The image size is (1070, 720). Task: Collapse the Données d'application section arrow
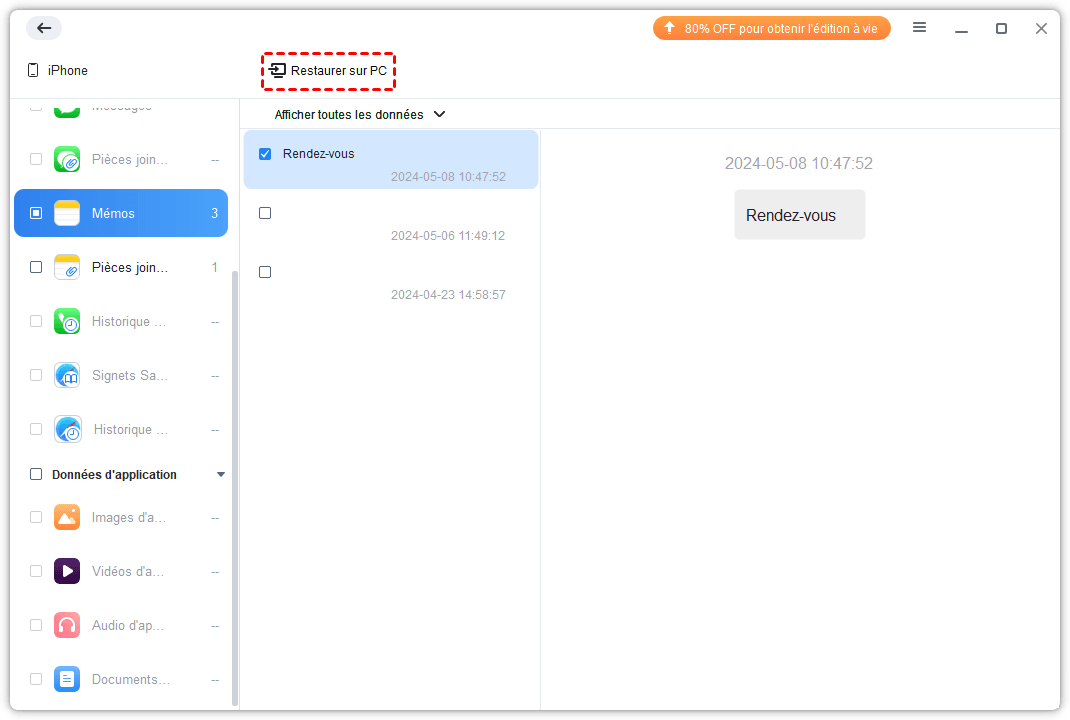pyautogui.click(x=221, y=475)
